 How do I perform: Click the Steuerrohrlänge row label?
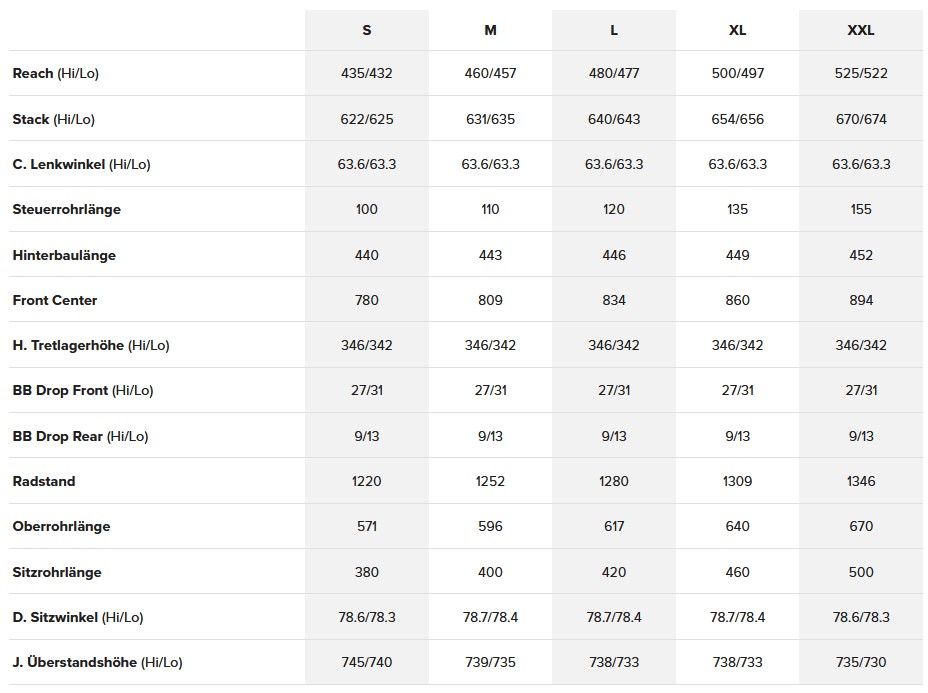coord(66,210)
